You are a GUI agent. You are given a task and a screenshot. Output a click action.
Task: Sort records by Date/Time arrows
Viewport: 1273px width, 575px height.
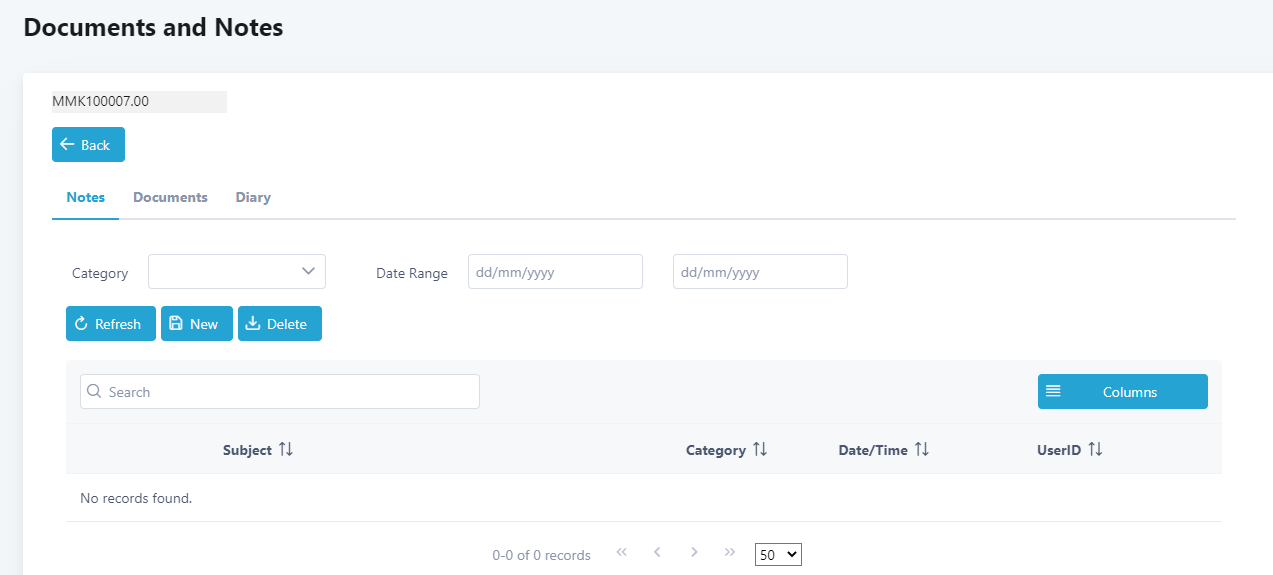coord(922,450)
